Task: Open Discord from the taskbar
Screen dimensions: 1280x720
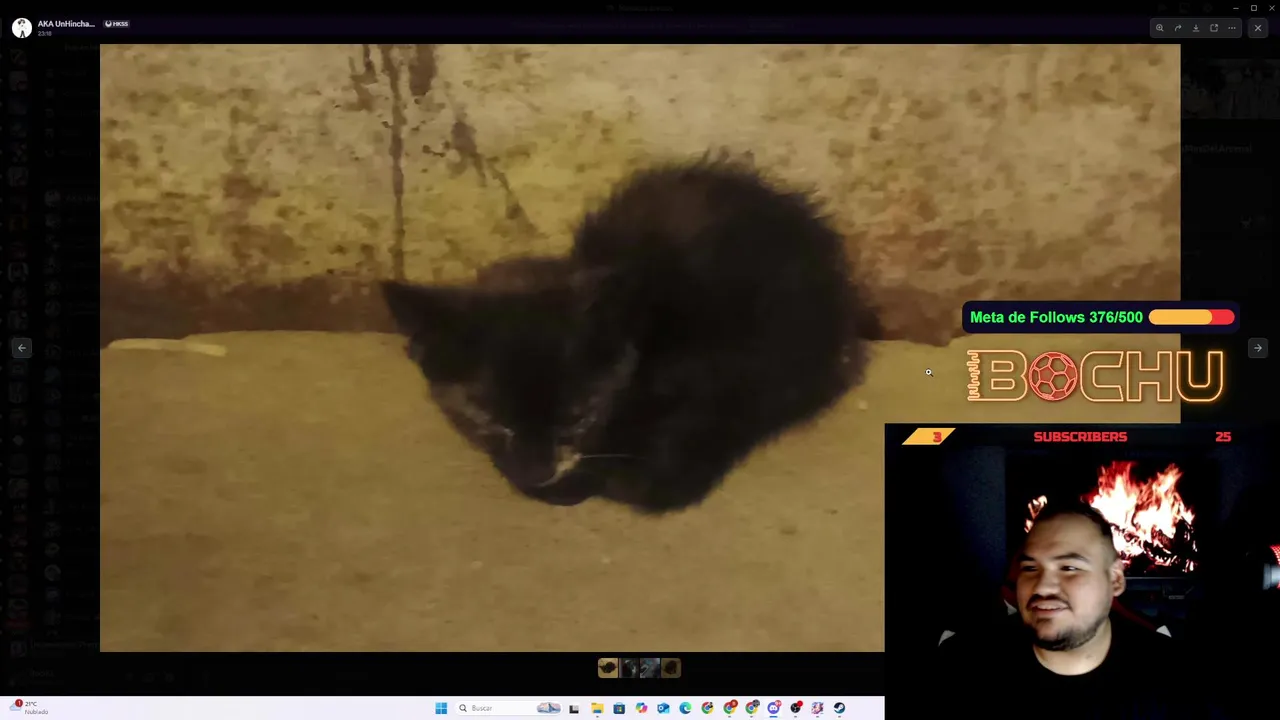Action: 773,708
